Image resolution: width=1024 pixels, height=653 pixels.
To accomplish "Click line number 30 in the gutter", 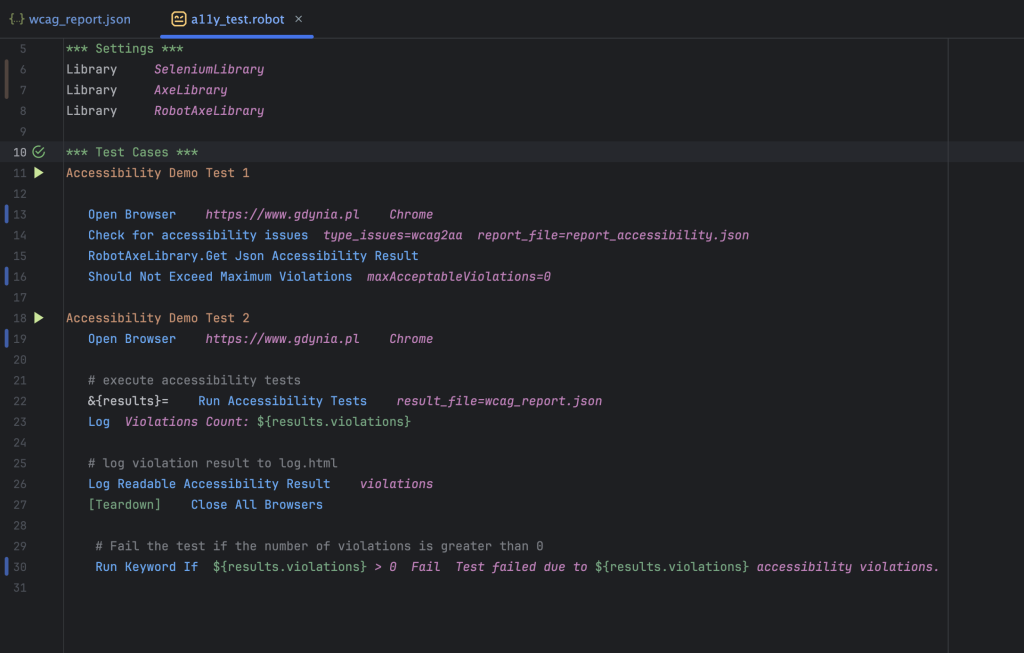I will (x=20, y=567).
